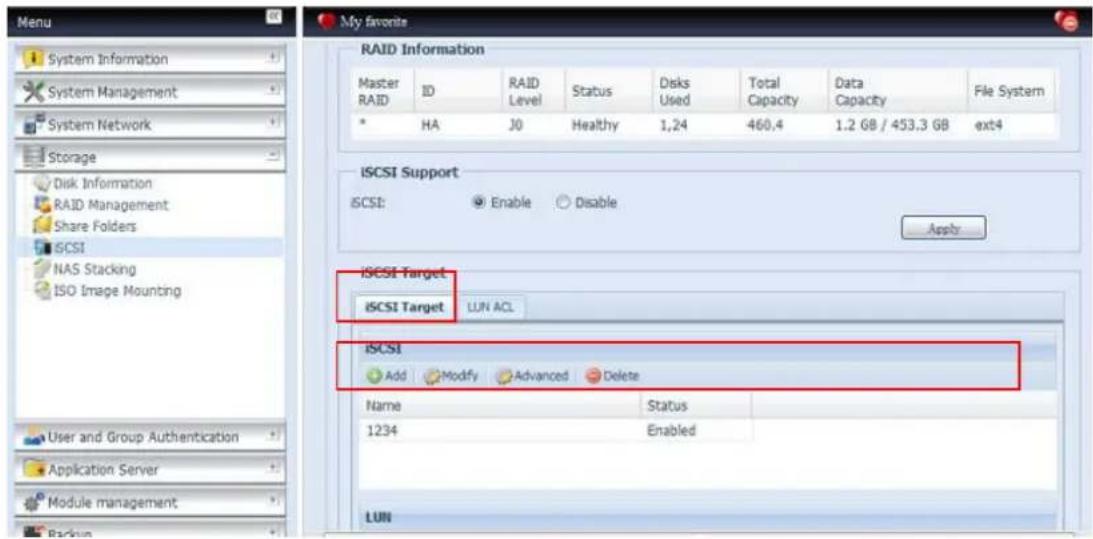
Task: Click the System Management tools icon
Action: 32,92
